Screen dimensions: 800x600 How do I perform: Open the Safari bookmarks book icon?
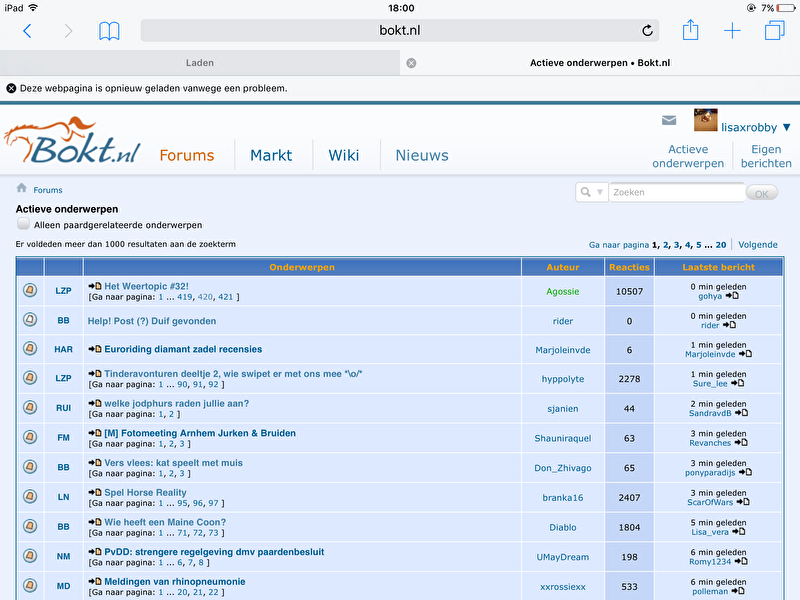109,31
